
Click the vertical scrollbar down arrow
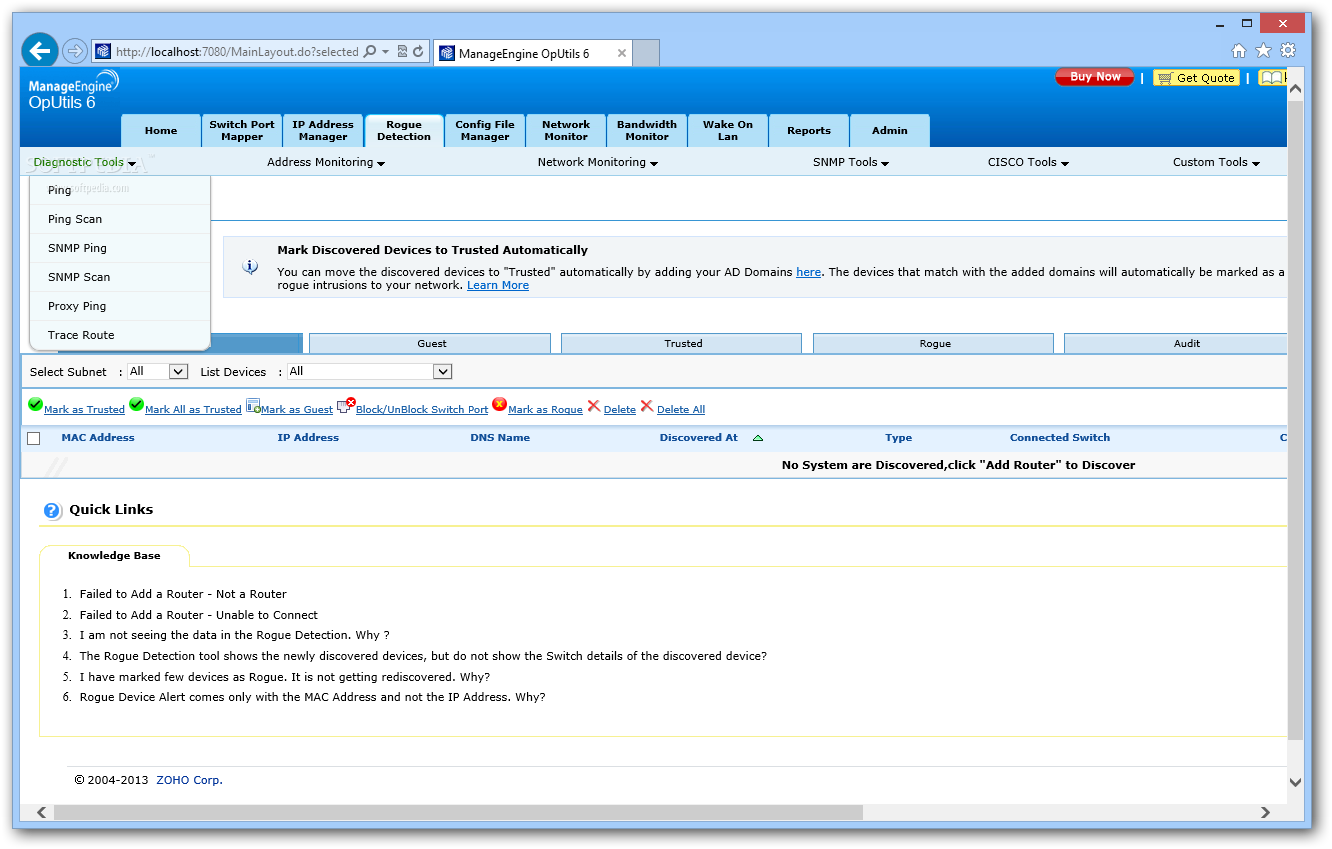[1295, 782]
